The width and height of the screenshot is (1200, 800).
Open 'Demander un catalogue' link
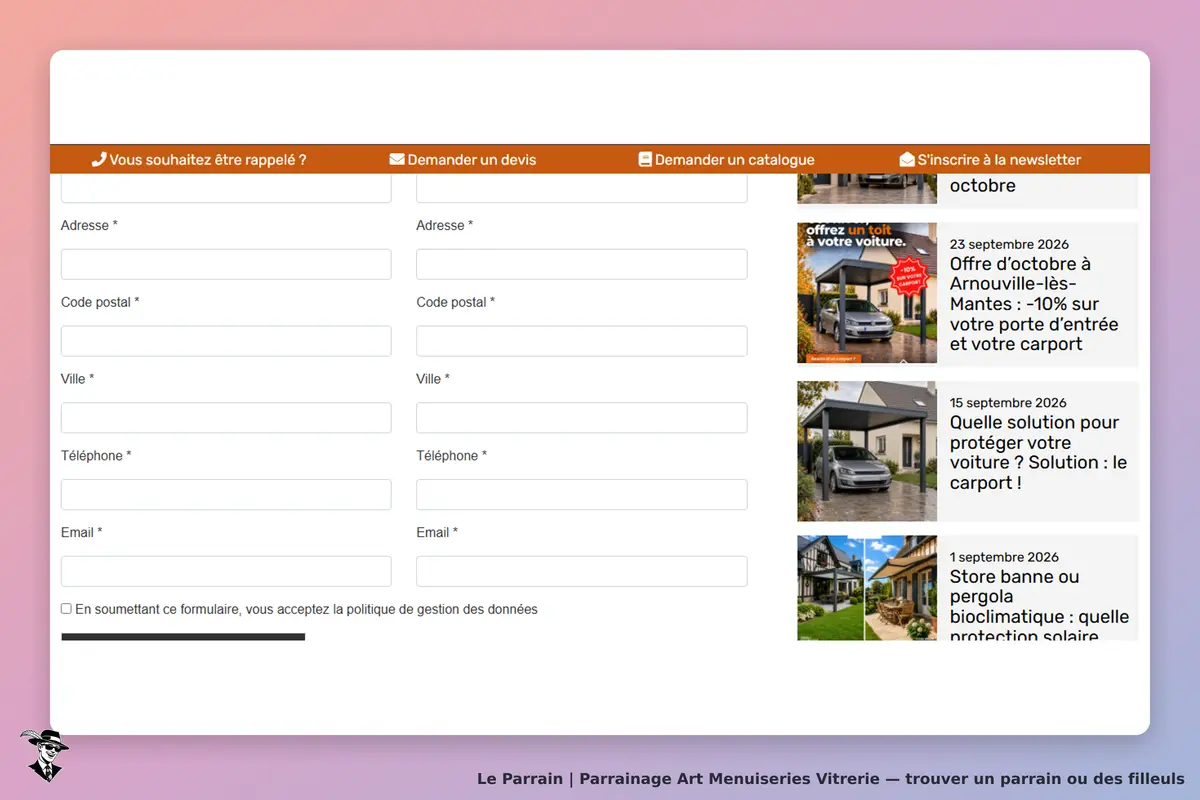[x=735, y=160]
